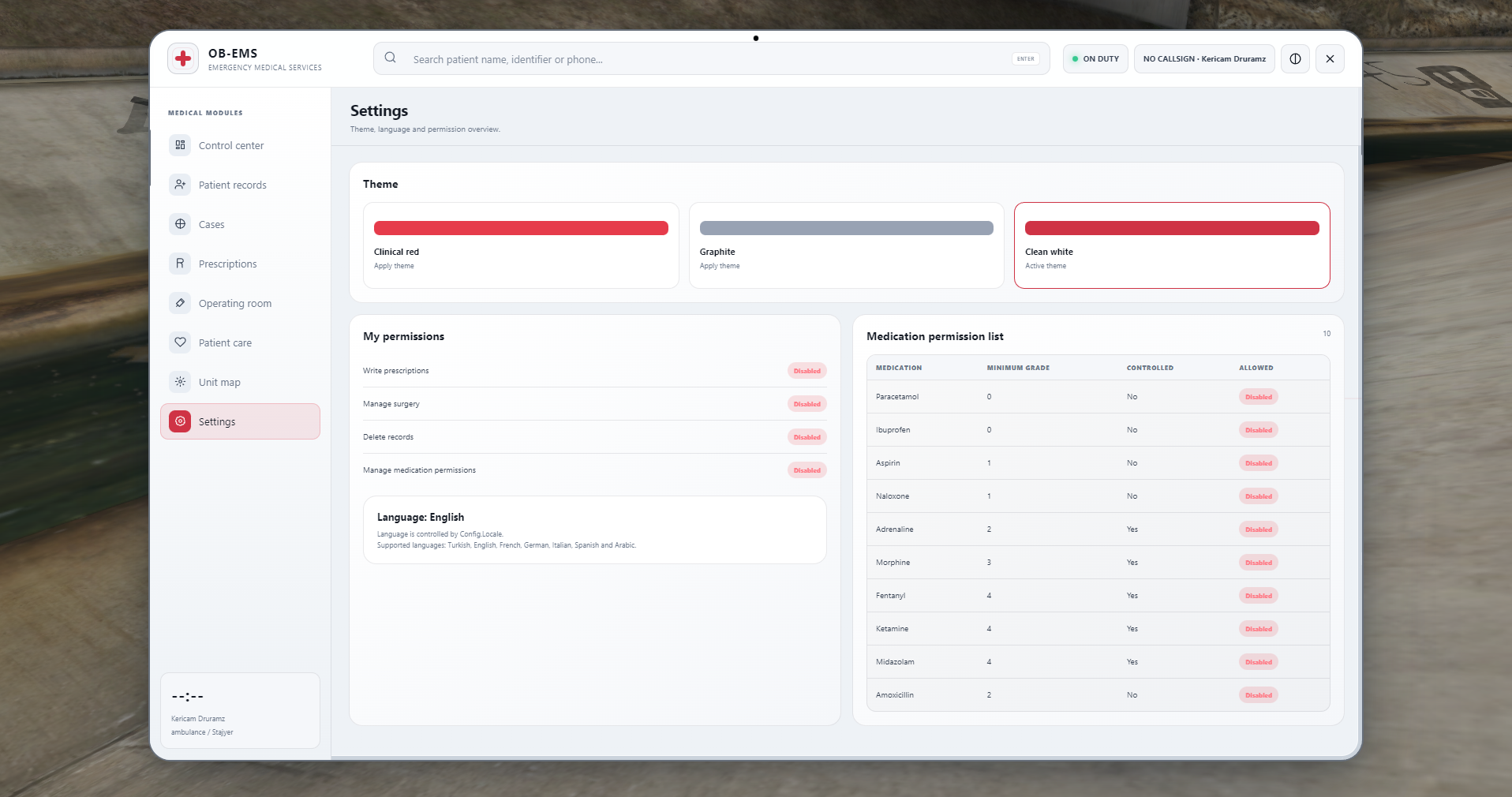Image resolution: width=1512 pixels, height=797 pixels.
Task: Click the Operating room scalpel icon
Action: [180, 303]
